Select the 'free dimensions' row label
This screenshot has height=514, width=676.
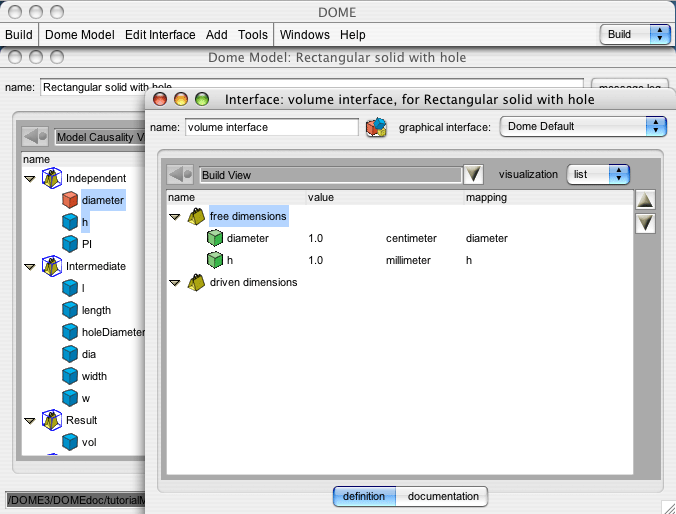(x=248, y=216)
